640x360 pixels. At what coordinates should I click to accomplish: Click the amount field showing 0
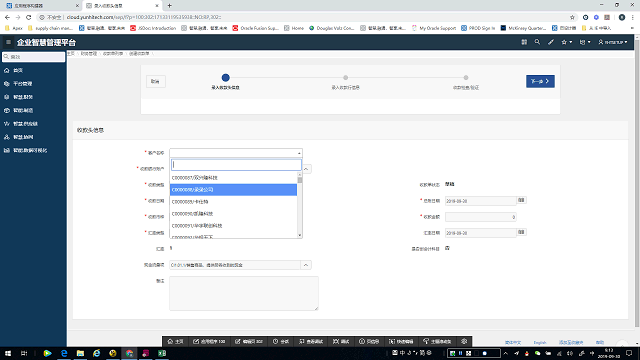[480, 217]
